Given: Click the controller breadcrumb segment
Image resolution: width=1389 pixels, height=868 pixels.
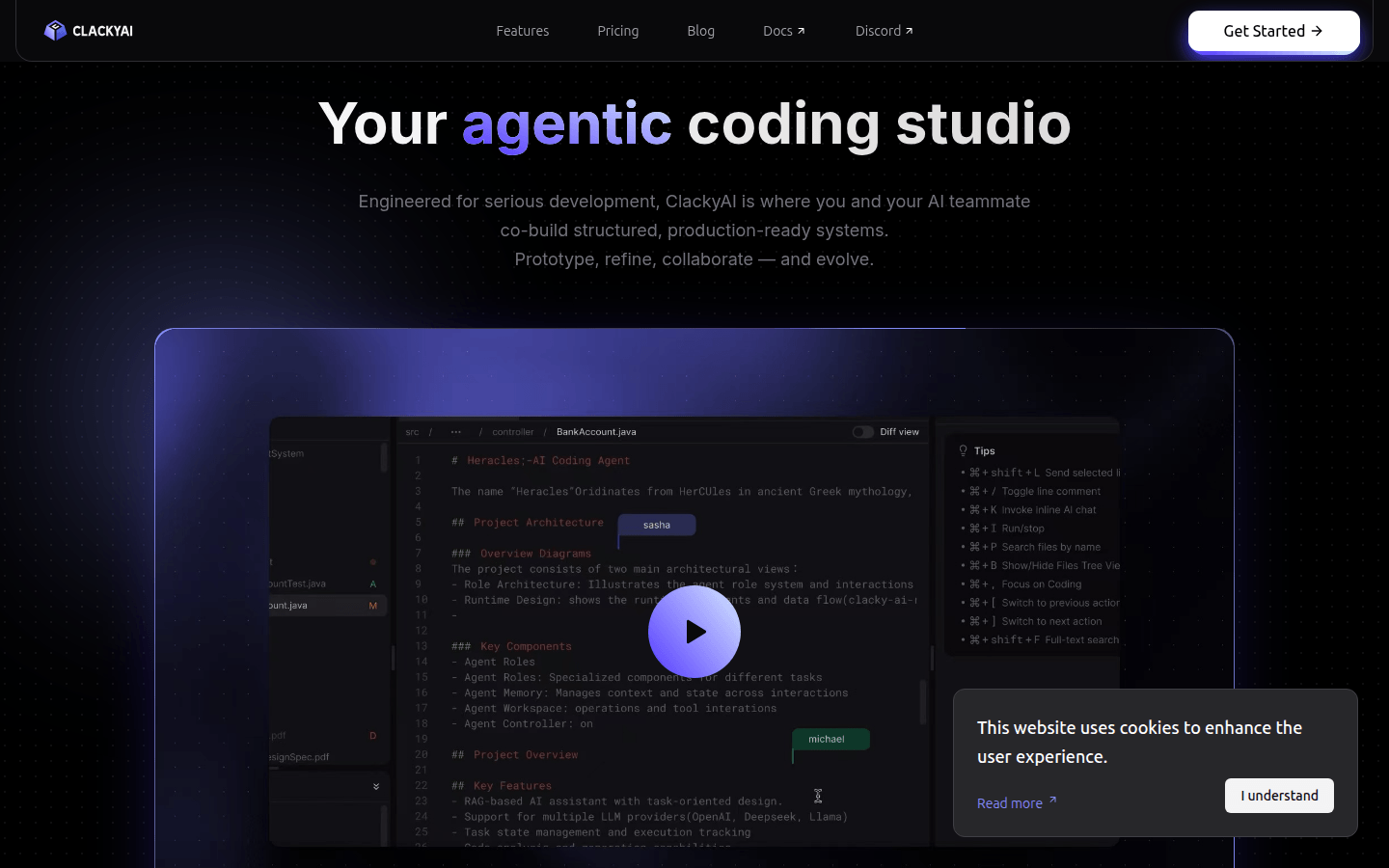Looking at the screenshot, I should click(513, 432).
